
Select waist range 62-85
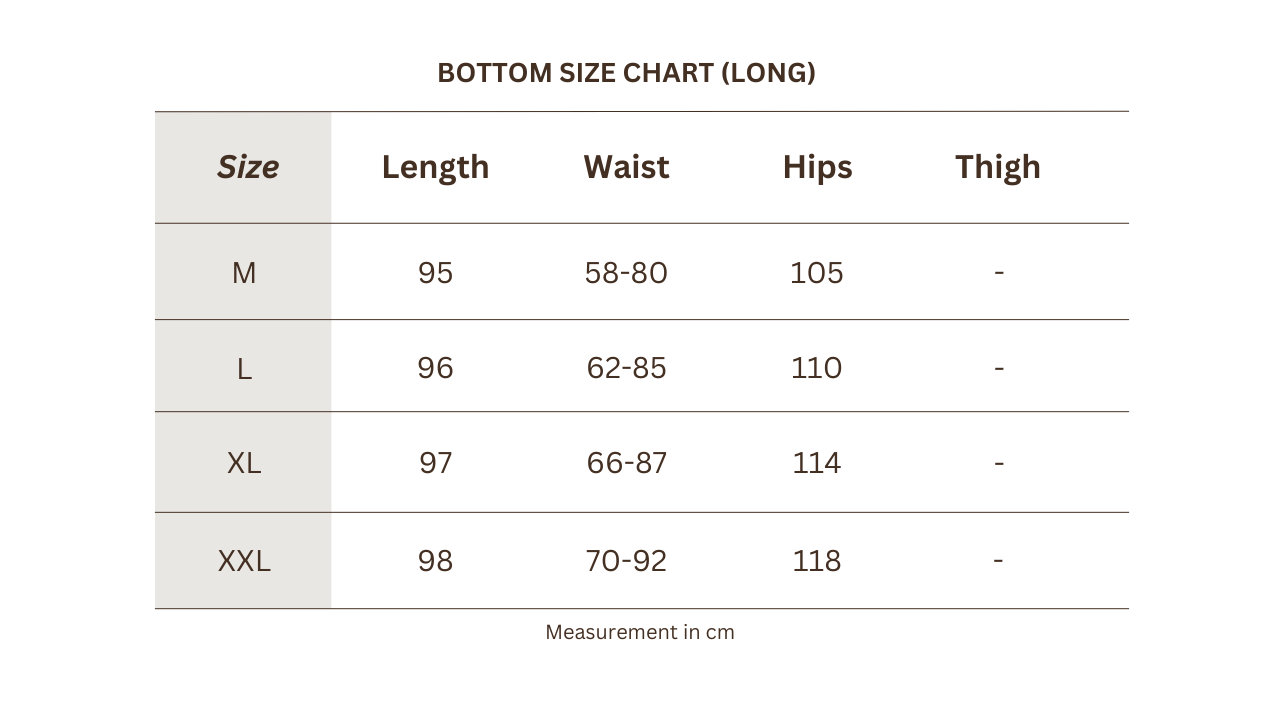coord(626,368)
